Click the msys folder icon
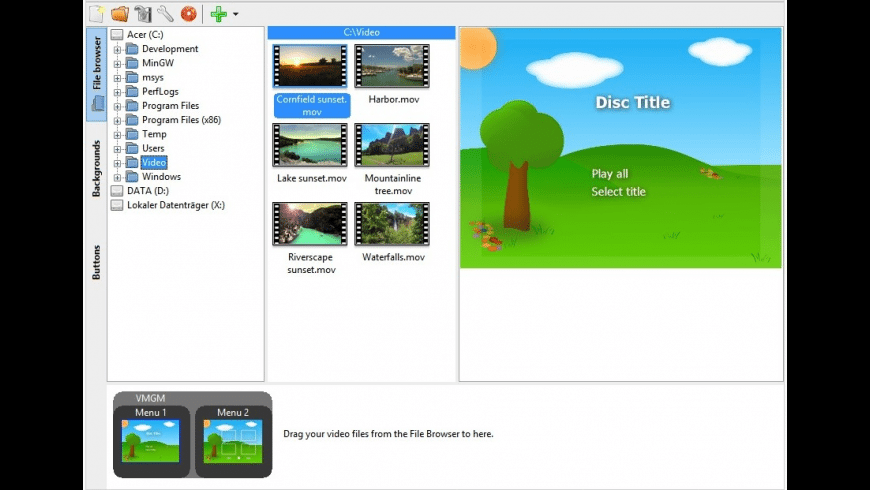The height and width of the screenshot is (490, 870). 132,77
